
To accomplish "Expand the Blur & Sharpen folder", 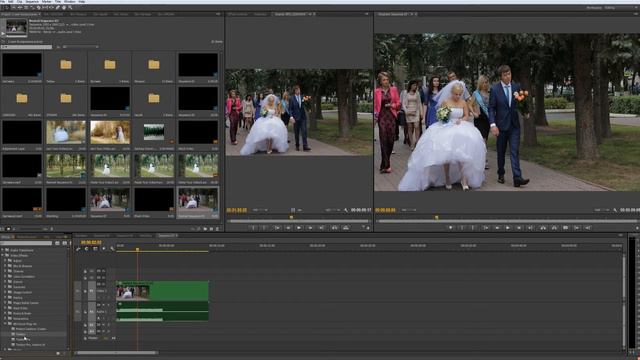I will pyautogui.click(x=5, y=266).
